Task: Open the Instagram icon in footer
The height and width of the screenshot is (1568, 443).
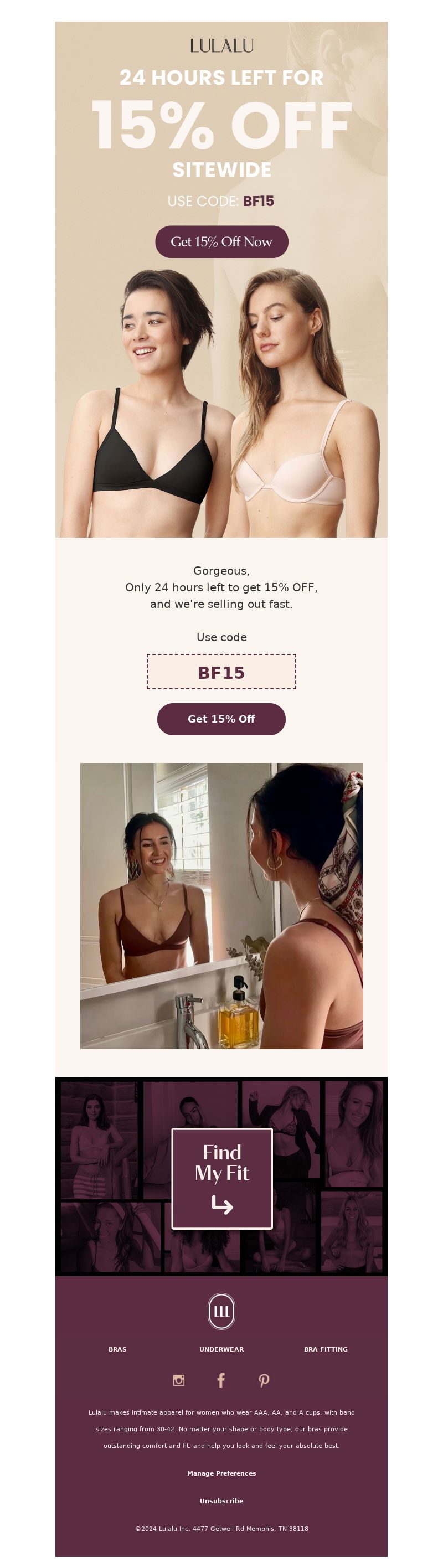Action: pos(179,1380)
